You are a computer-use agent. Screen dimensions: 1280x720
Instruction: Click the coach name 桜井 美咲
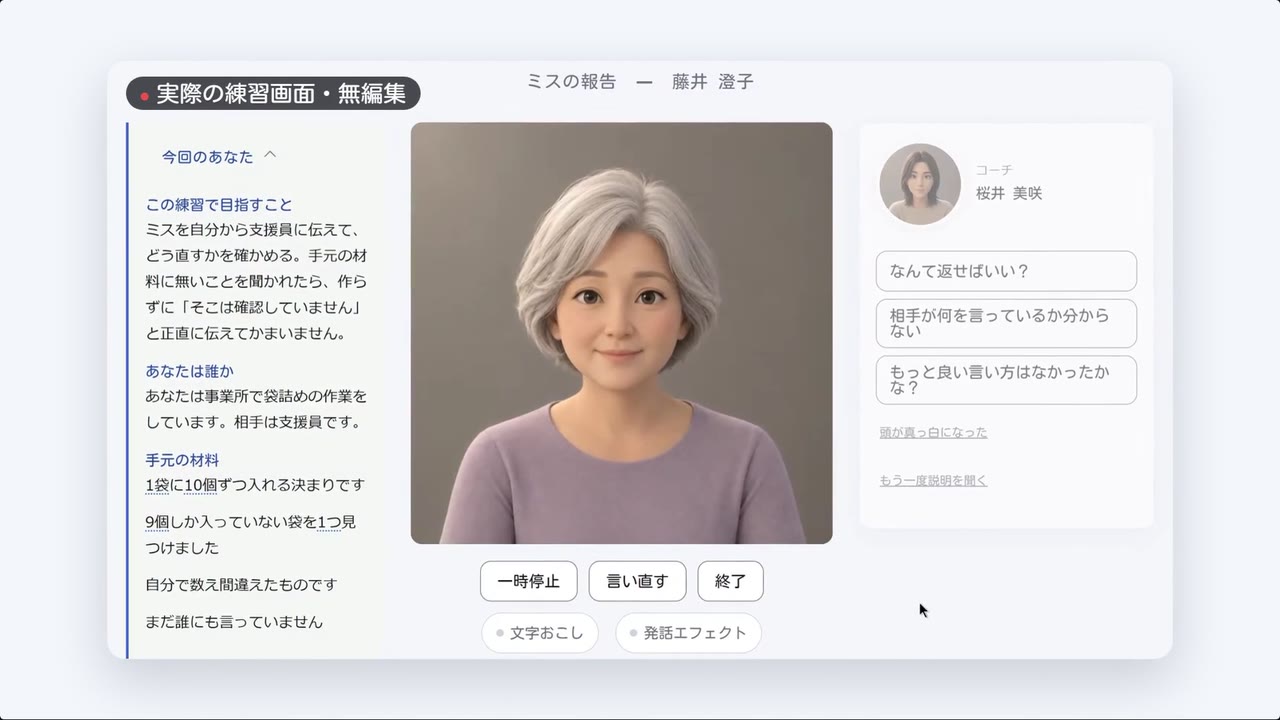pos(1009,194)
